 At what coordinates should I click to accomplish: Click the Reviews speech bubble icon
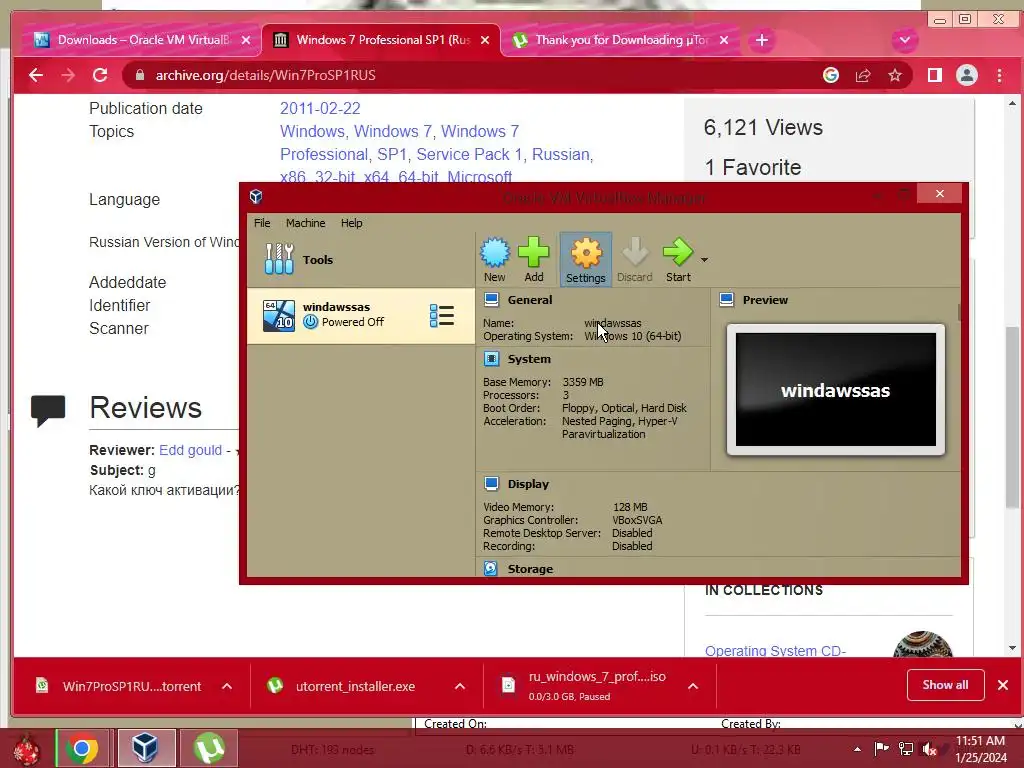point(48,410)
